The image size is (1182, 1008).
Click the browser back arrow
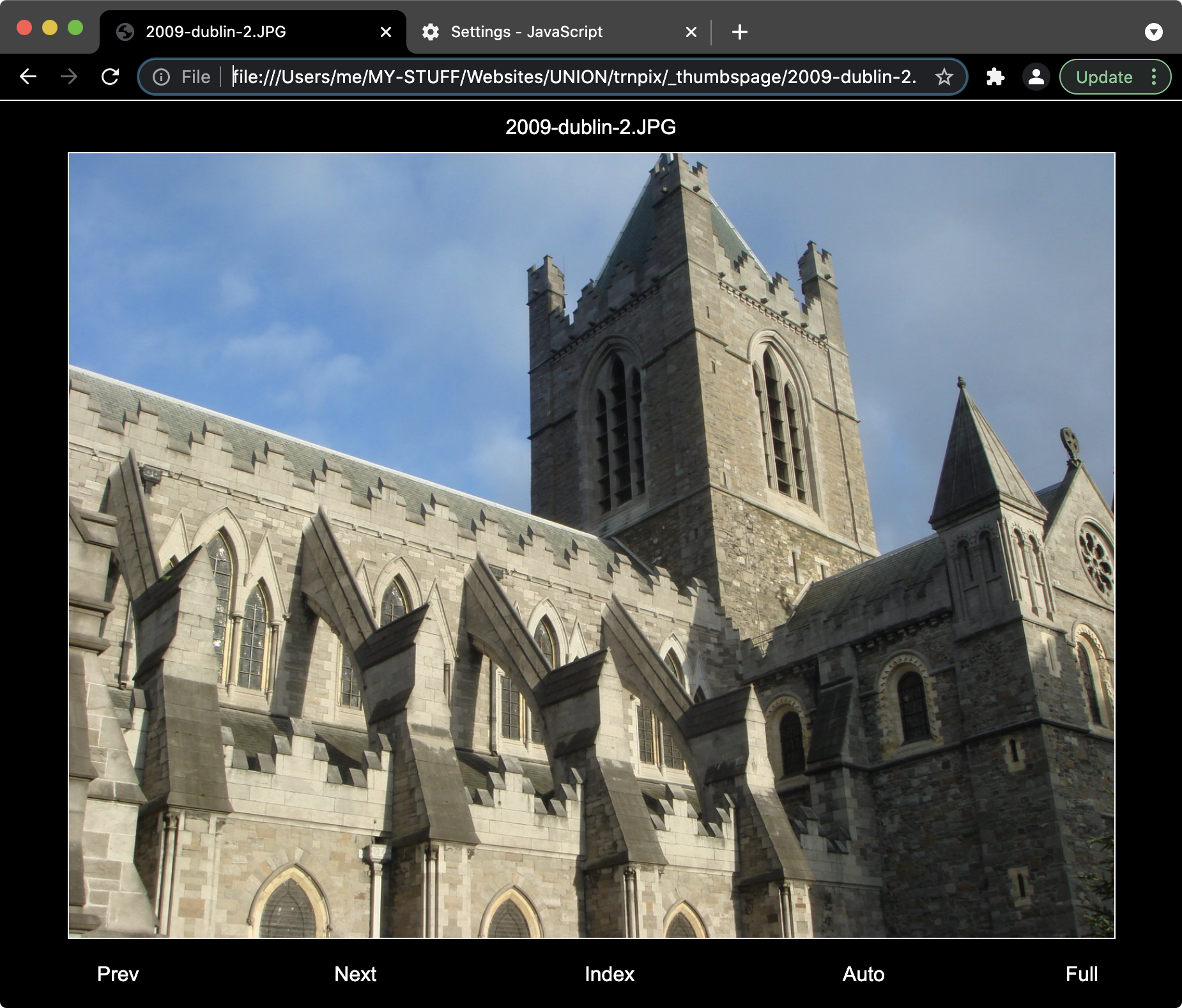coord(28,77)
